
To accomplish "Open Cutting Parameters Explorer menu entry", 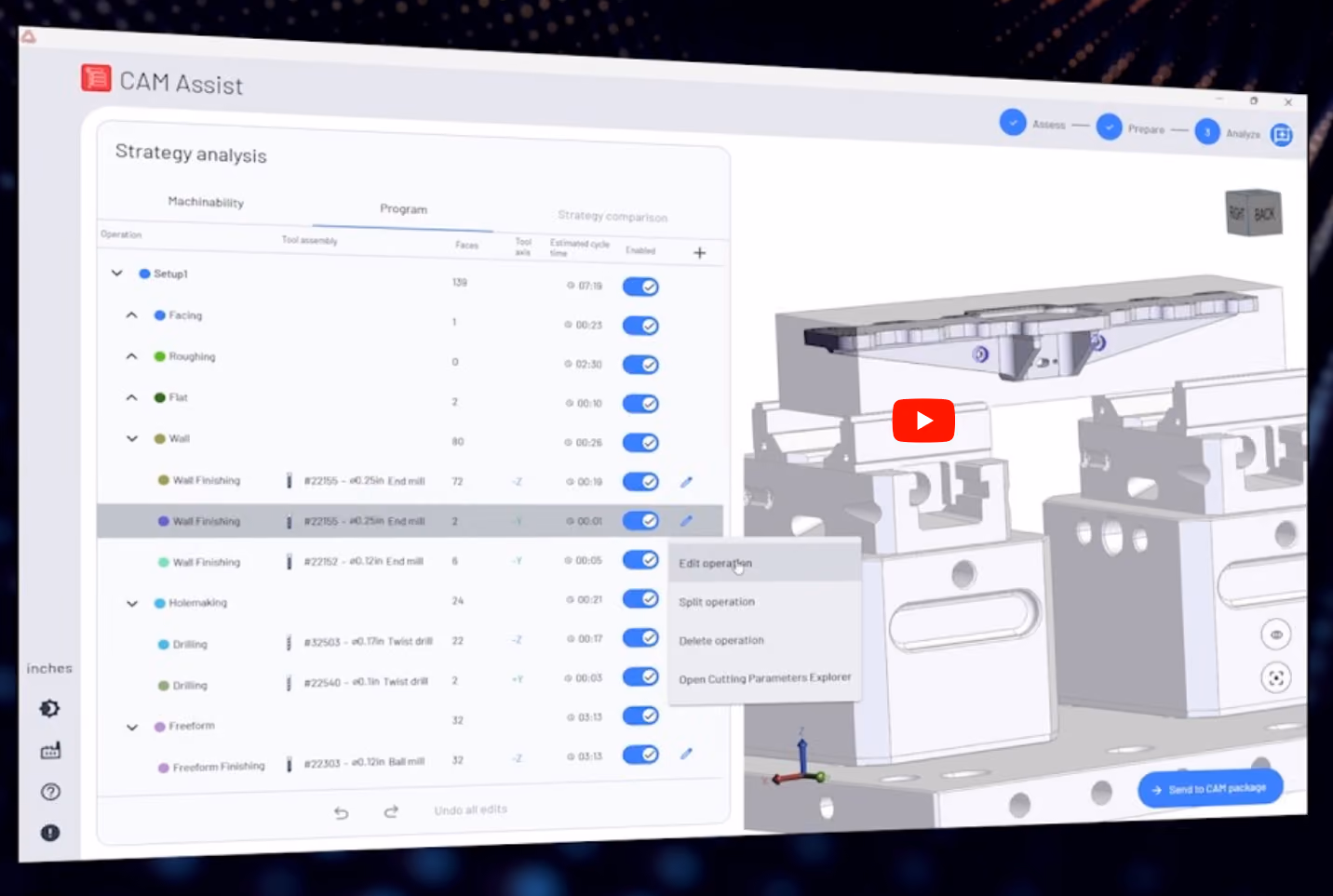I will [764, 678].
